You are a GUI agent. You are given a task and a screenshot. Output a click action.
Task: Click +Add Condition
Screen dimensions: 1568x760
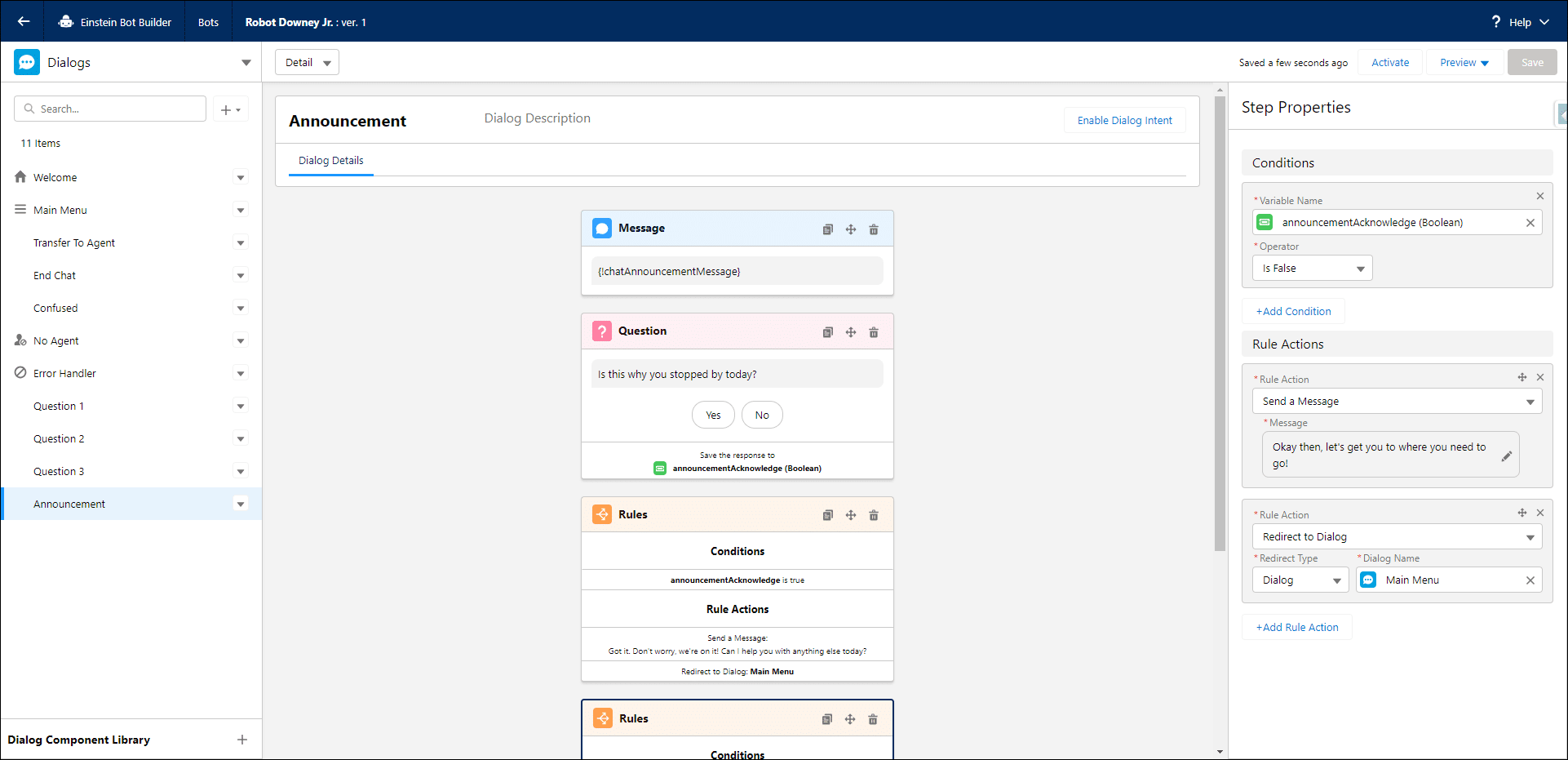pyautogui.click(x=1293, y=311)
